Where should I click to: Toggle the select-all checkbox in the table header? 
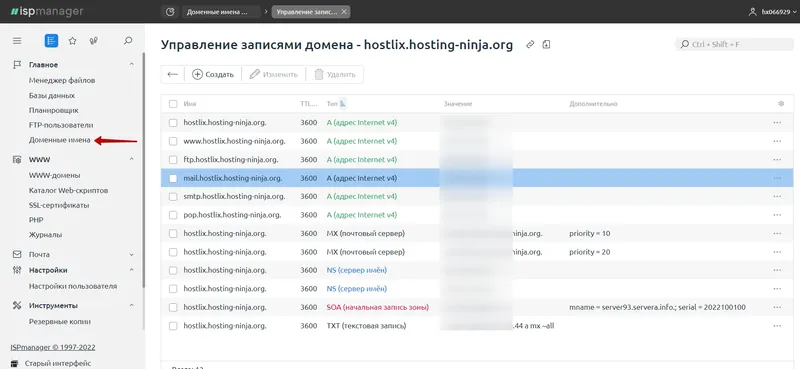pos(173,104)
